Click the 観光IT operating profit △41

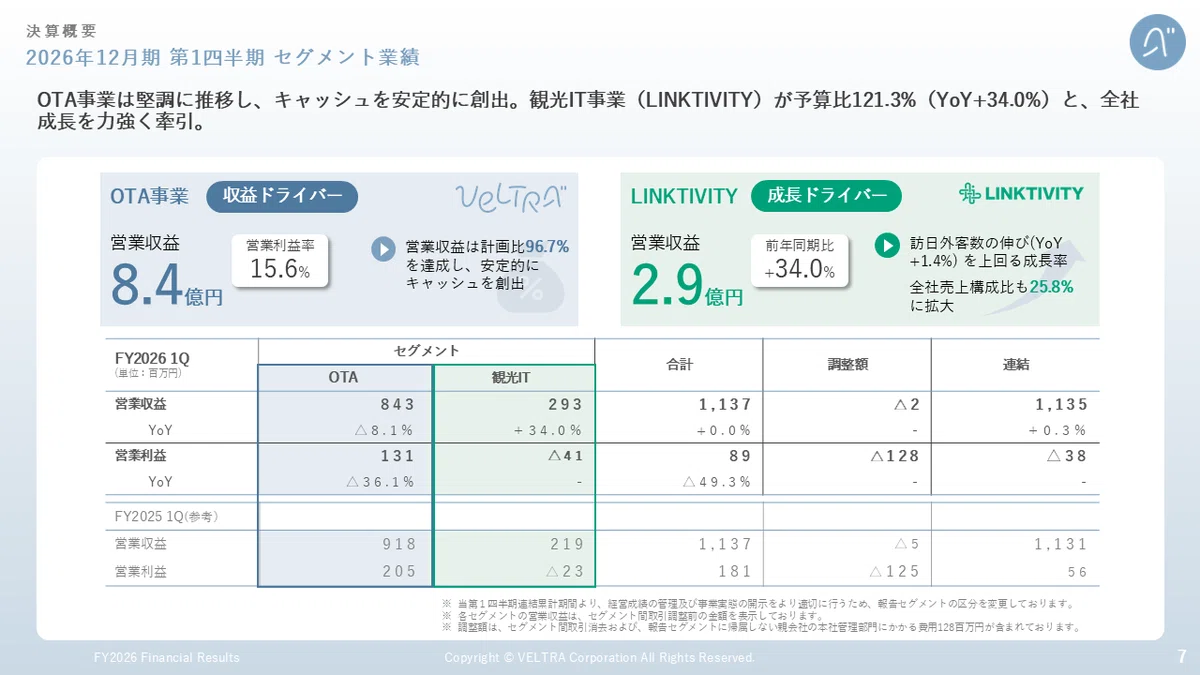pos(565,456)
